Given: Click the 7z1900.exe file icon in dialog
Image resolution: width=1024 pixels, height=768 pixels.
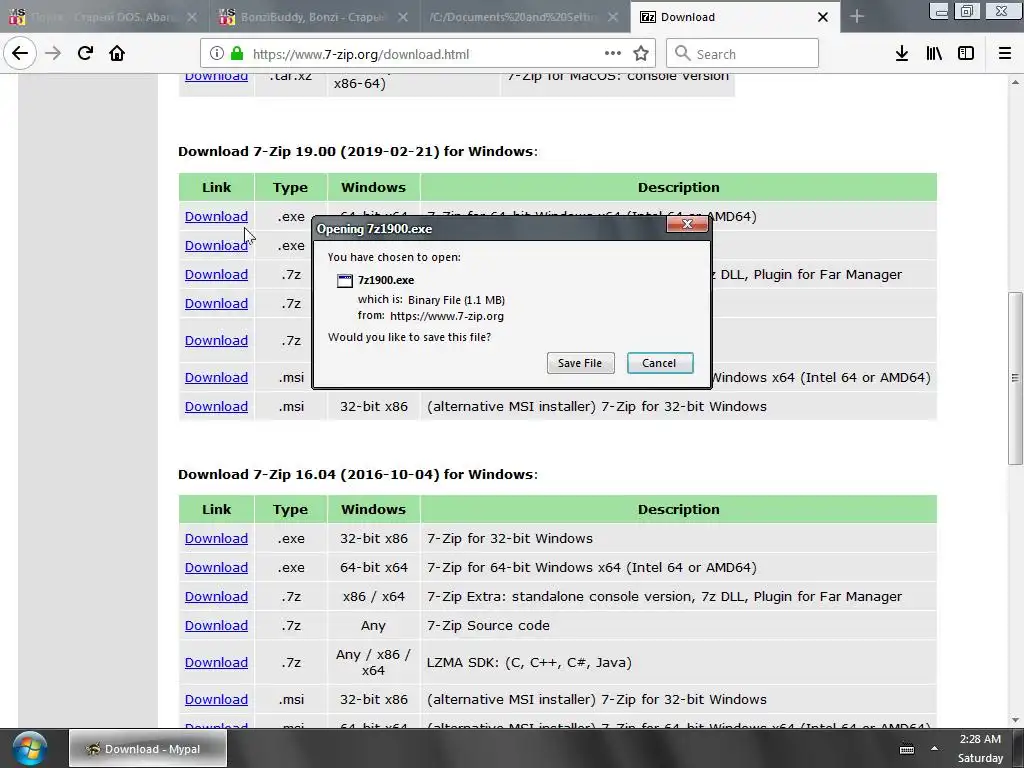Looking at the screenshot, I should (x=344, y=281).
